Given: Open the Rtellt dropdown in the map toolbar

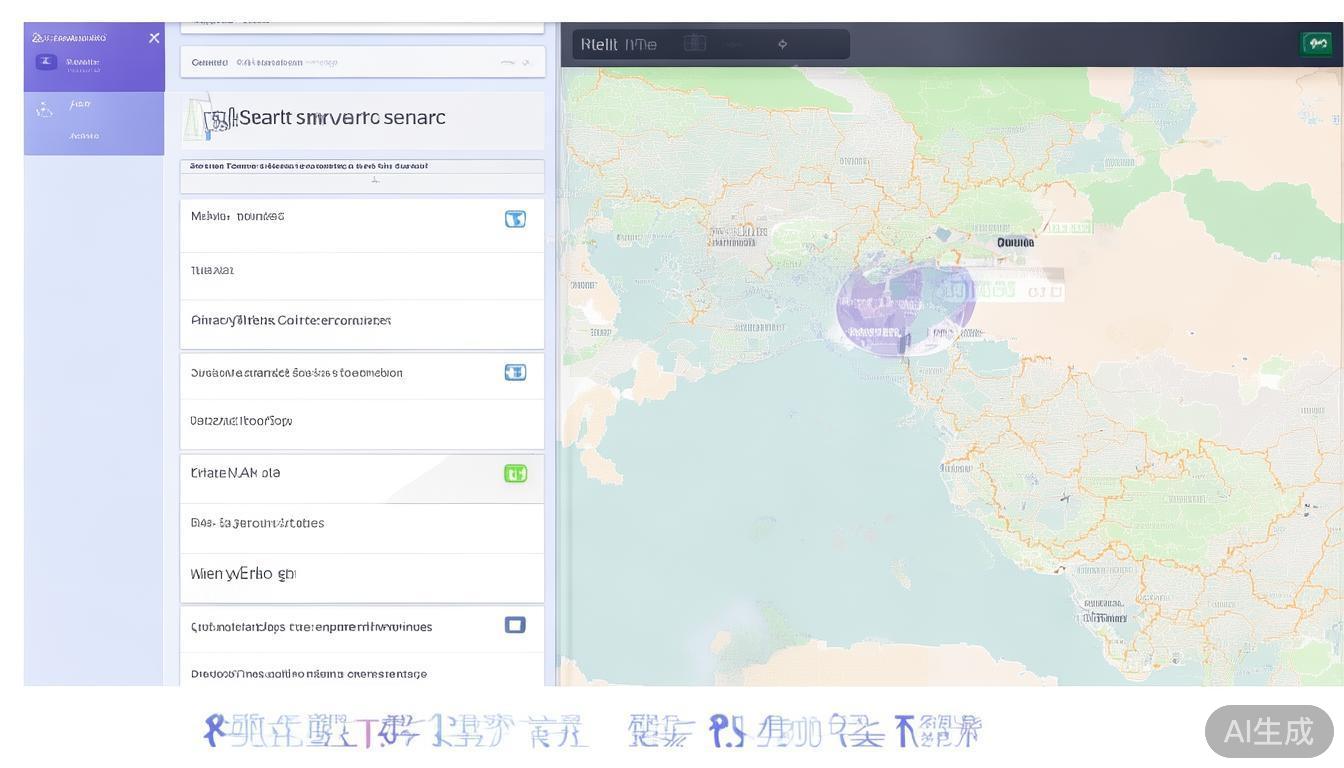Looking at the screenshot, I should 619,44.
